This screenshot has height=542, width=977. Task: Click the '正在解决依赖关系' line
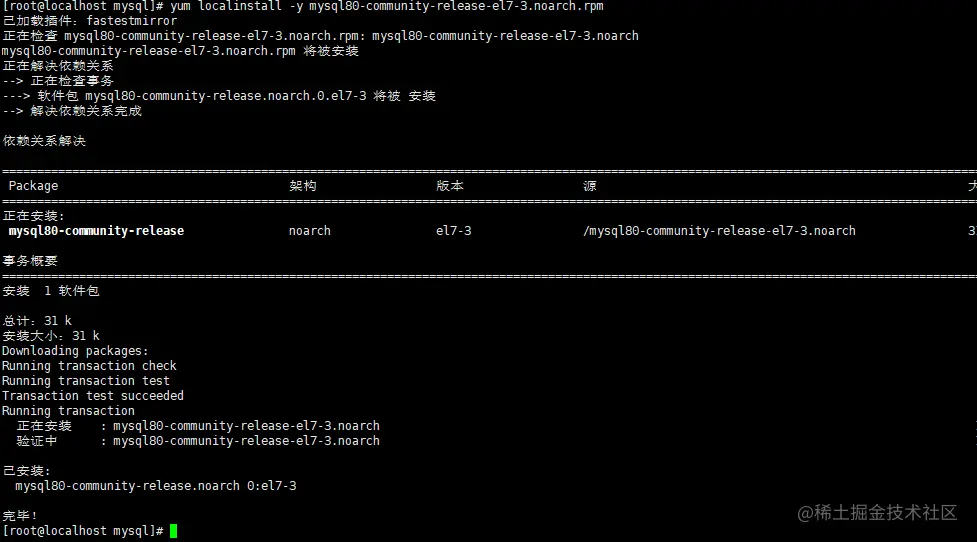coord(58,66)
